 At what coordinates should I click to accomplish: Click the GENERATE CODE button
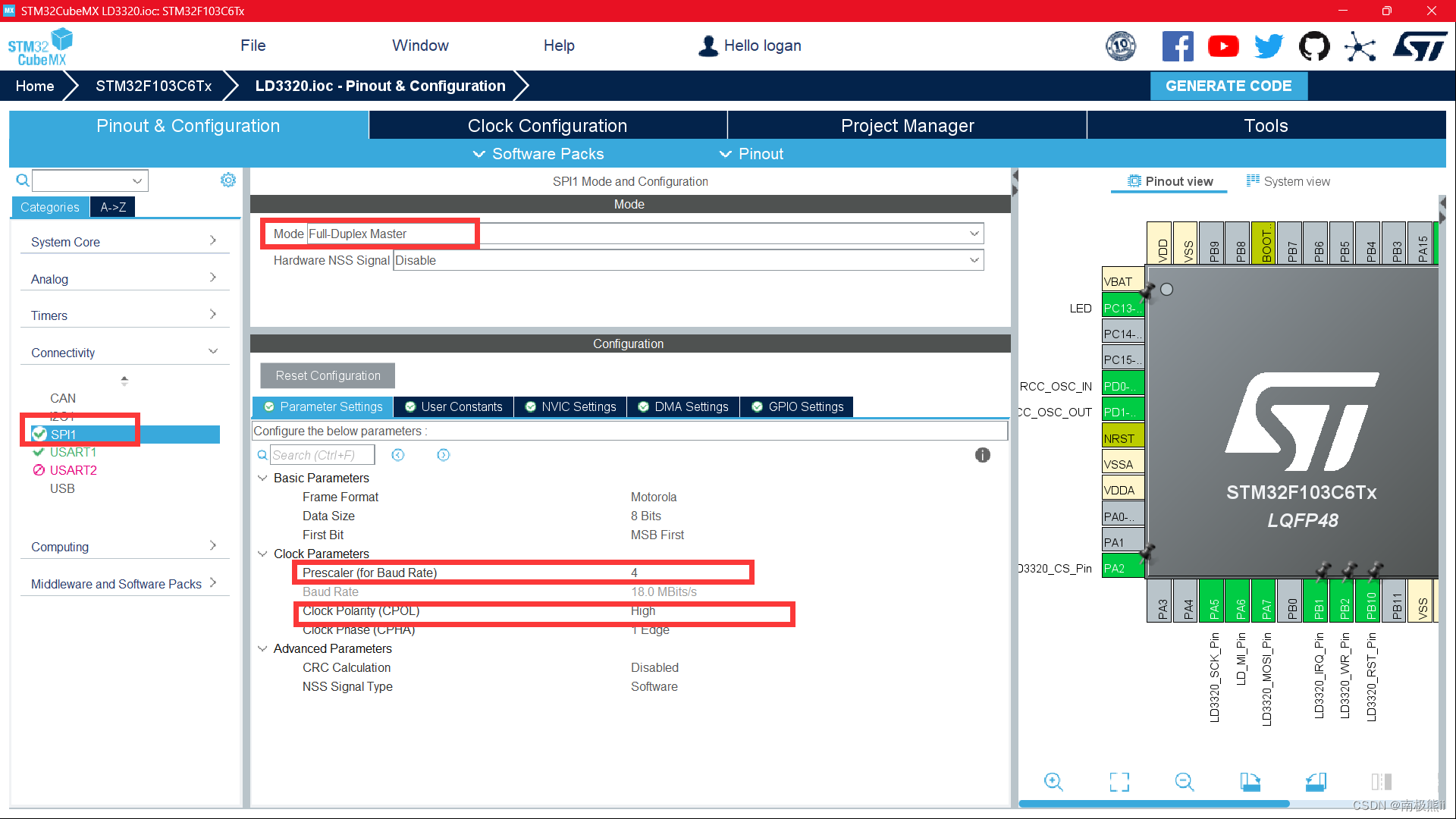coord(1228,86)
